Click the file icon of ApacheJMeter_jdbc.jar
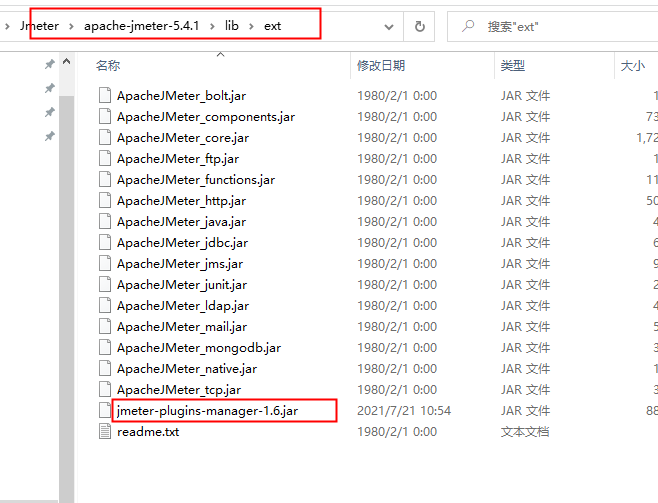658x503 pixels. [x=105, y=242]
